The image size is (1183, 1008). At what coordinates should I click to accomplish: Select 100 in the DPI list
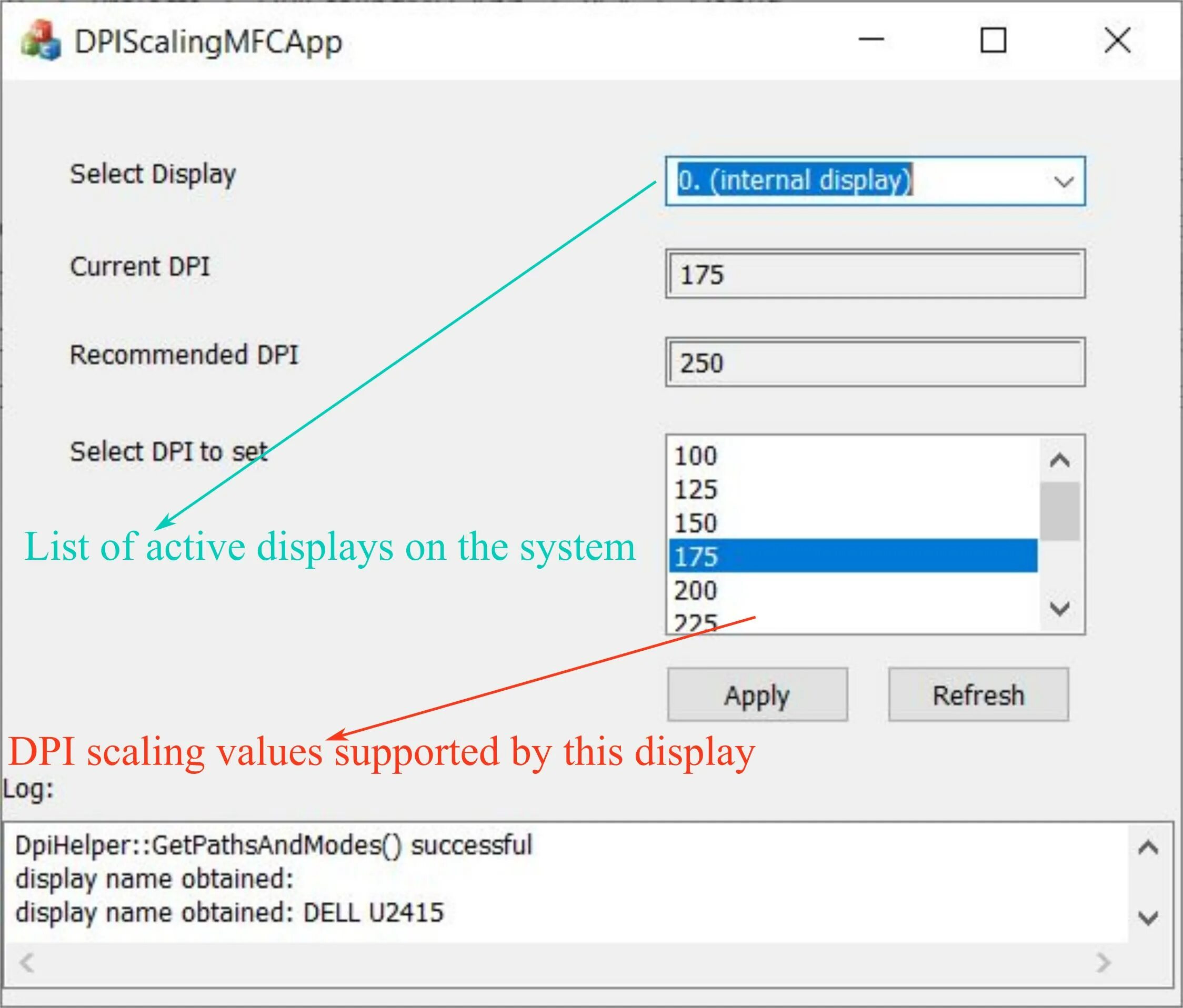pos(696,456)
